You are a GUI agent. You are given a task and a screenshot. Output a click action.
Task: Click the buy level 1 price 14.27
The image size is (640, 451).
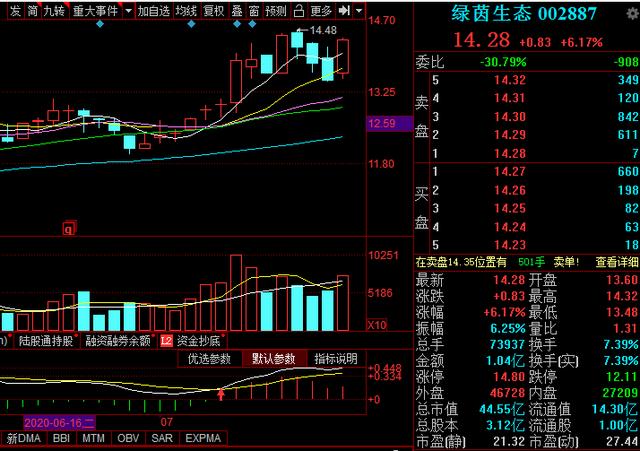click(x=509, y=171)
